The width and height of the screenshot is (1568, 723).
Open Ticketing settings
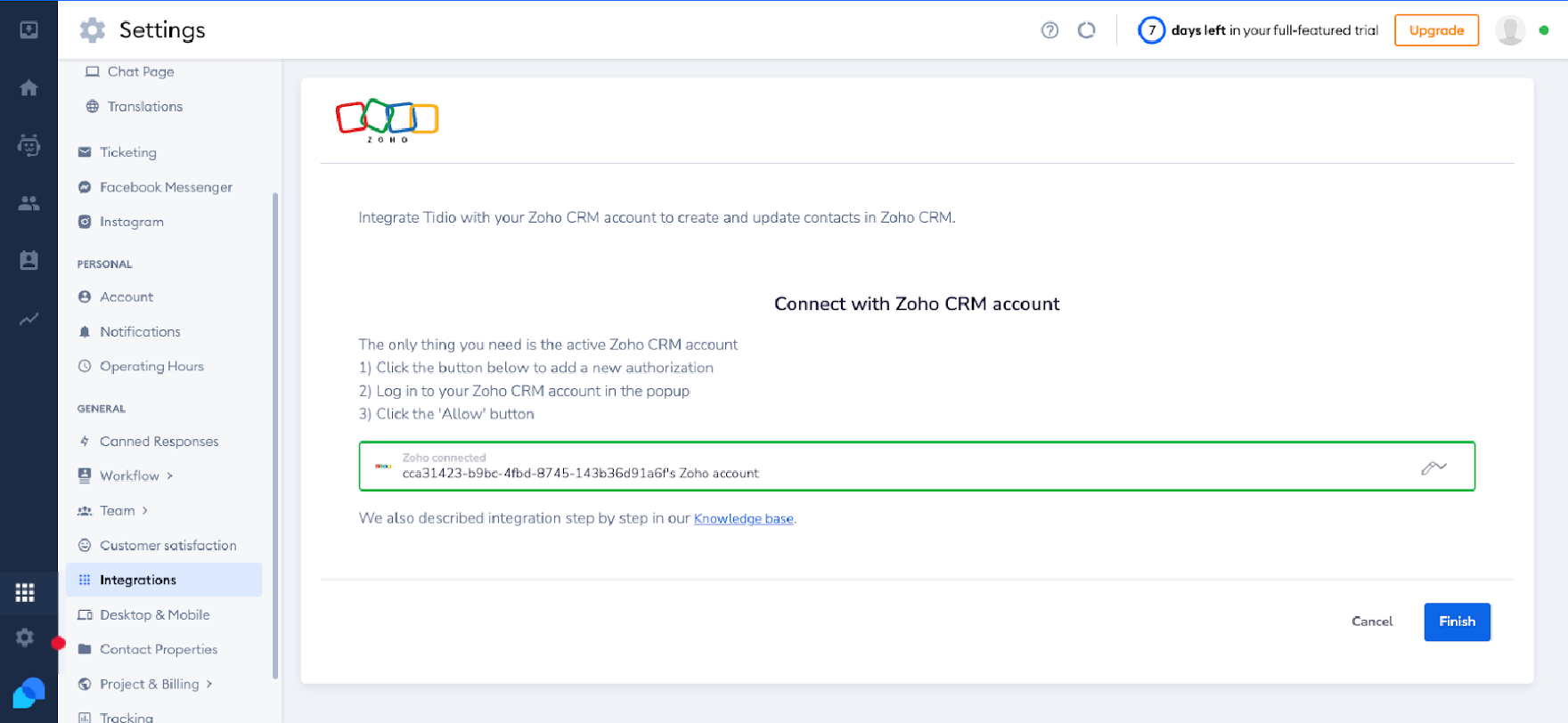tap(128, 152)
